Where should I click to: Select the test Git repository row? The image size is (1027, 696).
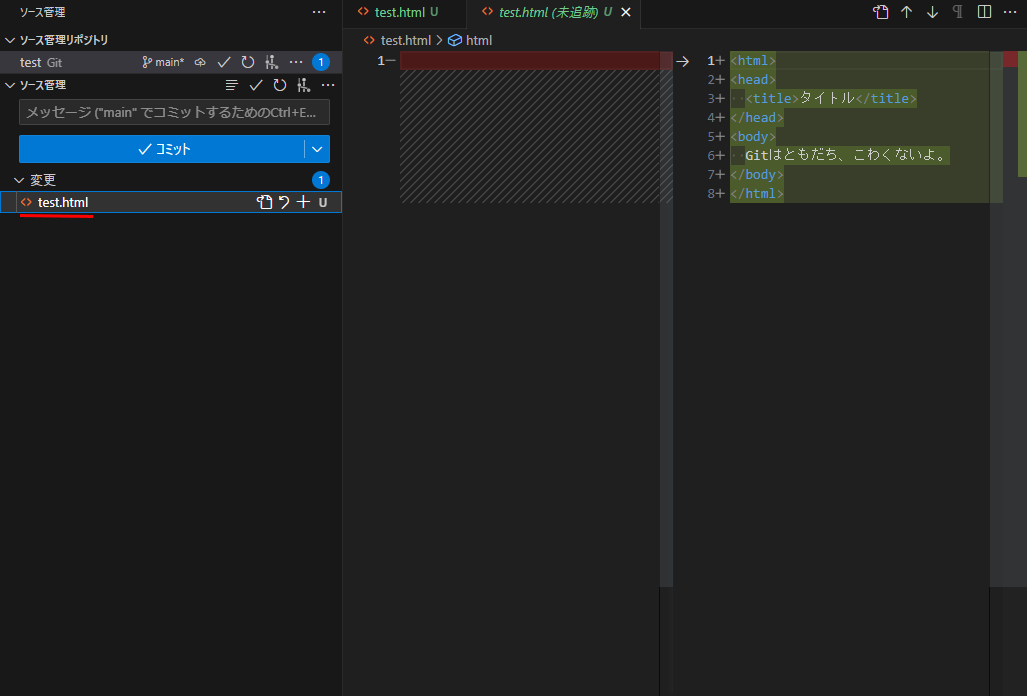[x=171, y=62]
